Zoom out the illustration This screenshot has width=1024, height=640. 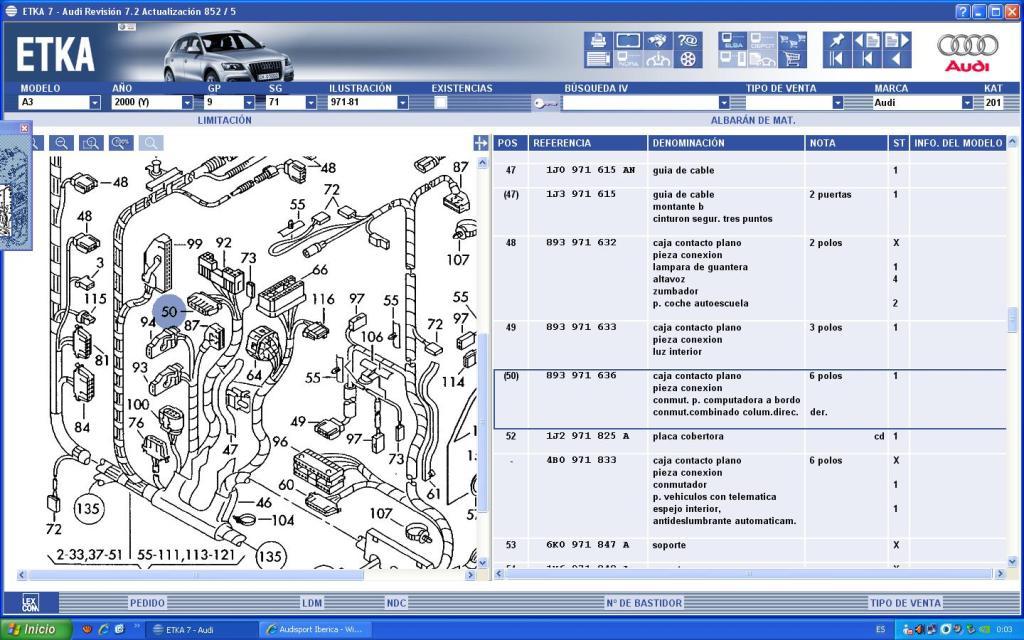click(x=61, y=143)
